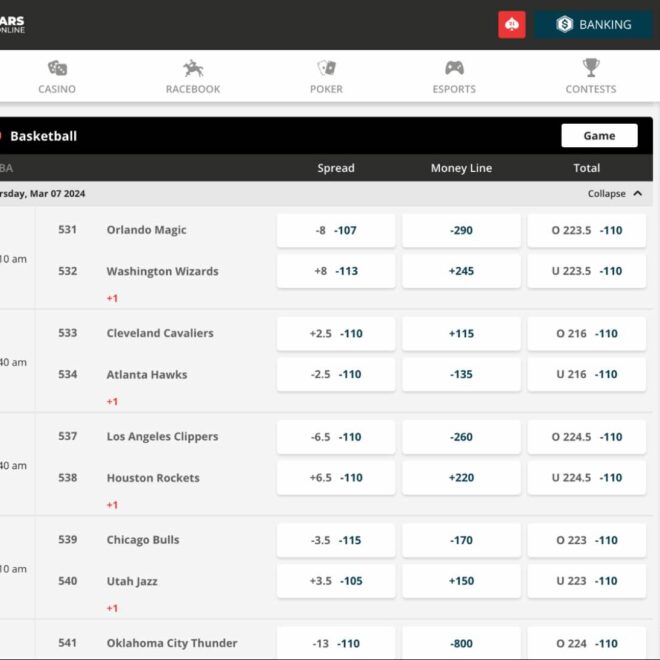Click the Washington Wizards team name
Image resolution: width=660 pixels, height=660 pixels.
coord(162,271)
